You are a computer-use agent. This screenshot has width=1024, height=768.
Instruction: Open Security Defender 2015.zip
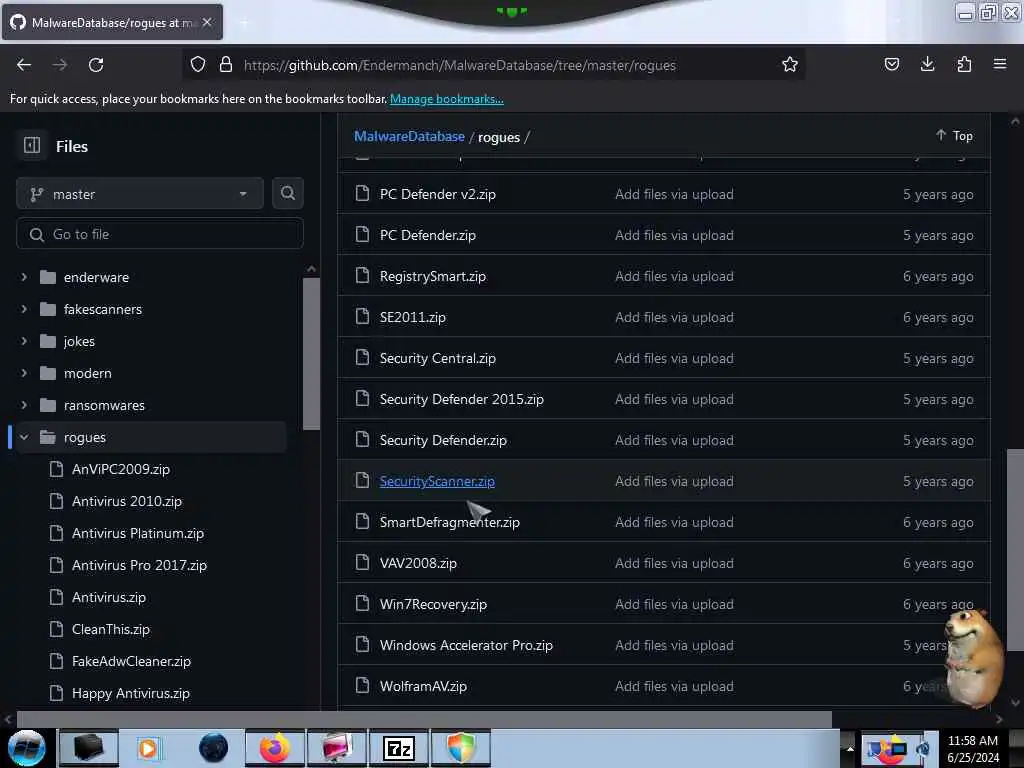pos(461,399)
